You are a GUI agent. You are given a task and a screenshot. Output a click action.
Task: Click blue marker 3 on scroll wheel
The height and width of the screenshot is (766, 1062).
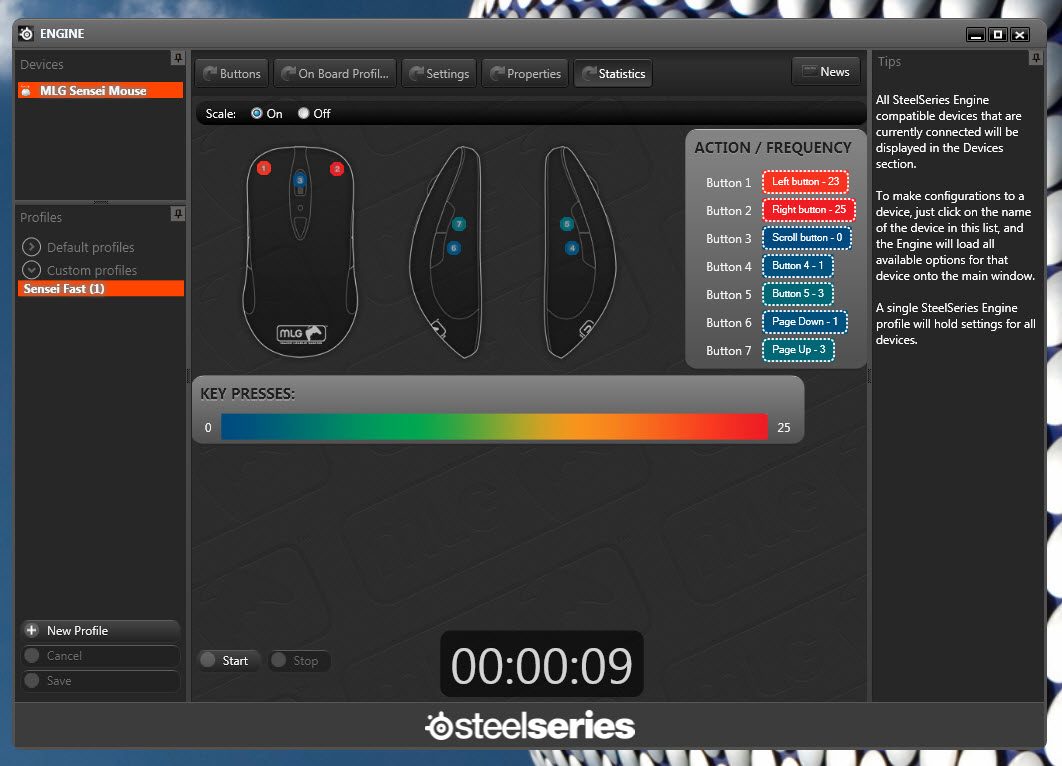click(x=300, y=180)
